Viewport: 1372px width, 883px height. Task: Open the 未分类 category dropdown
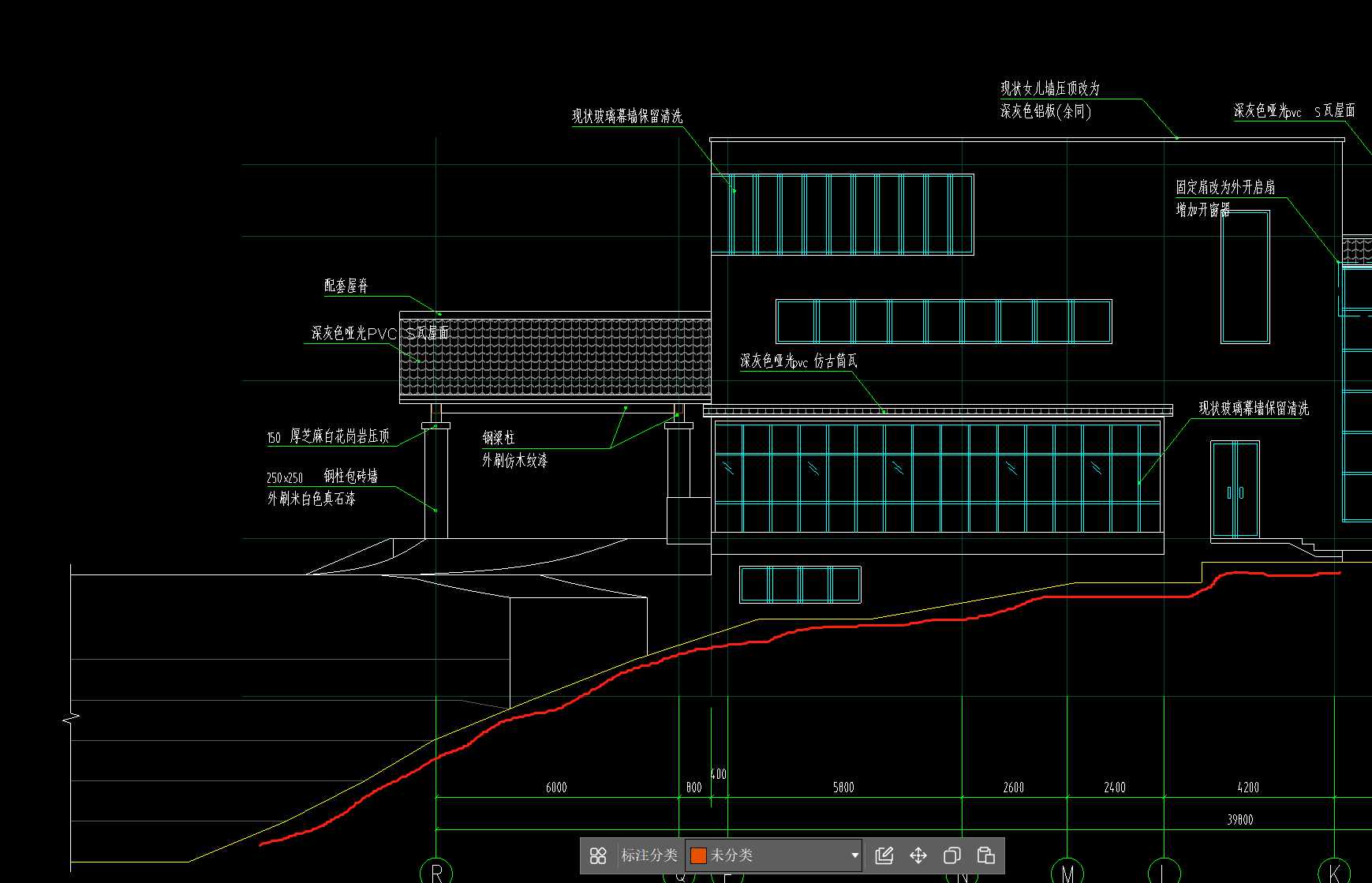pos(773,855)
